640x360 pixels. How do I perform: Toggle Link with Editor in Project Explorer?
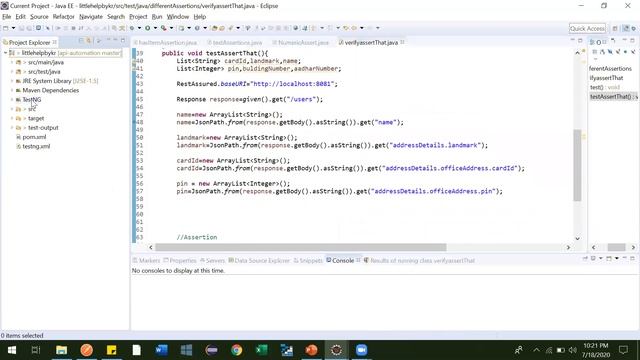click(x=89, y=40)
